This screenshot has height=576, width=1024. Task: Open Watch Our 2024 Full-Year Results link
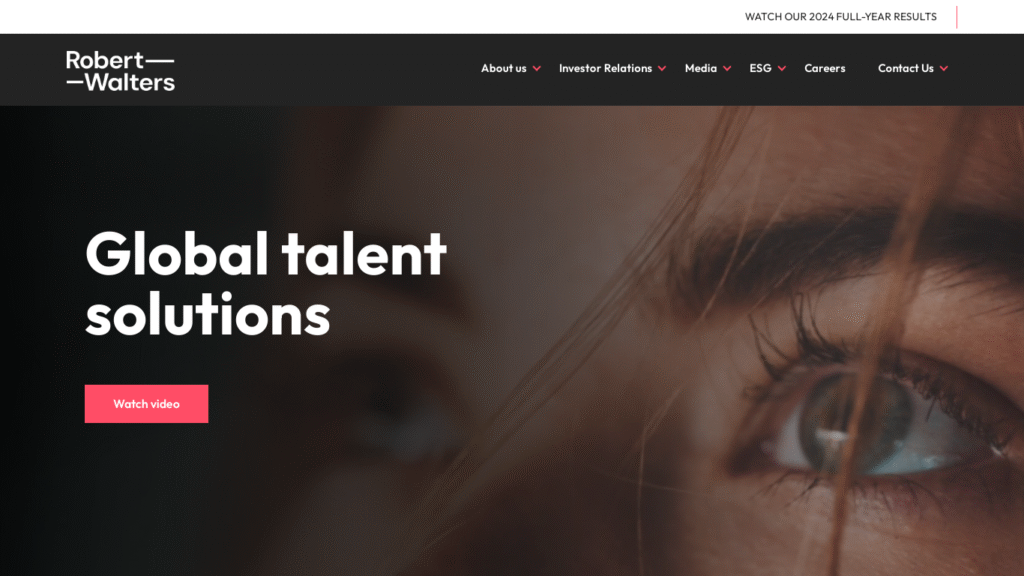click(x=840, y=16)
